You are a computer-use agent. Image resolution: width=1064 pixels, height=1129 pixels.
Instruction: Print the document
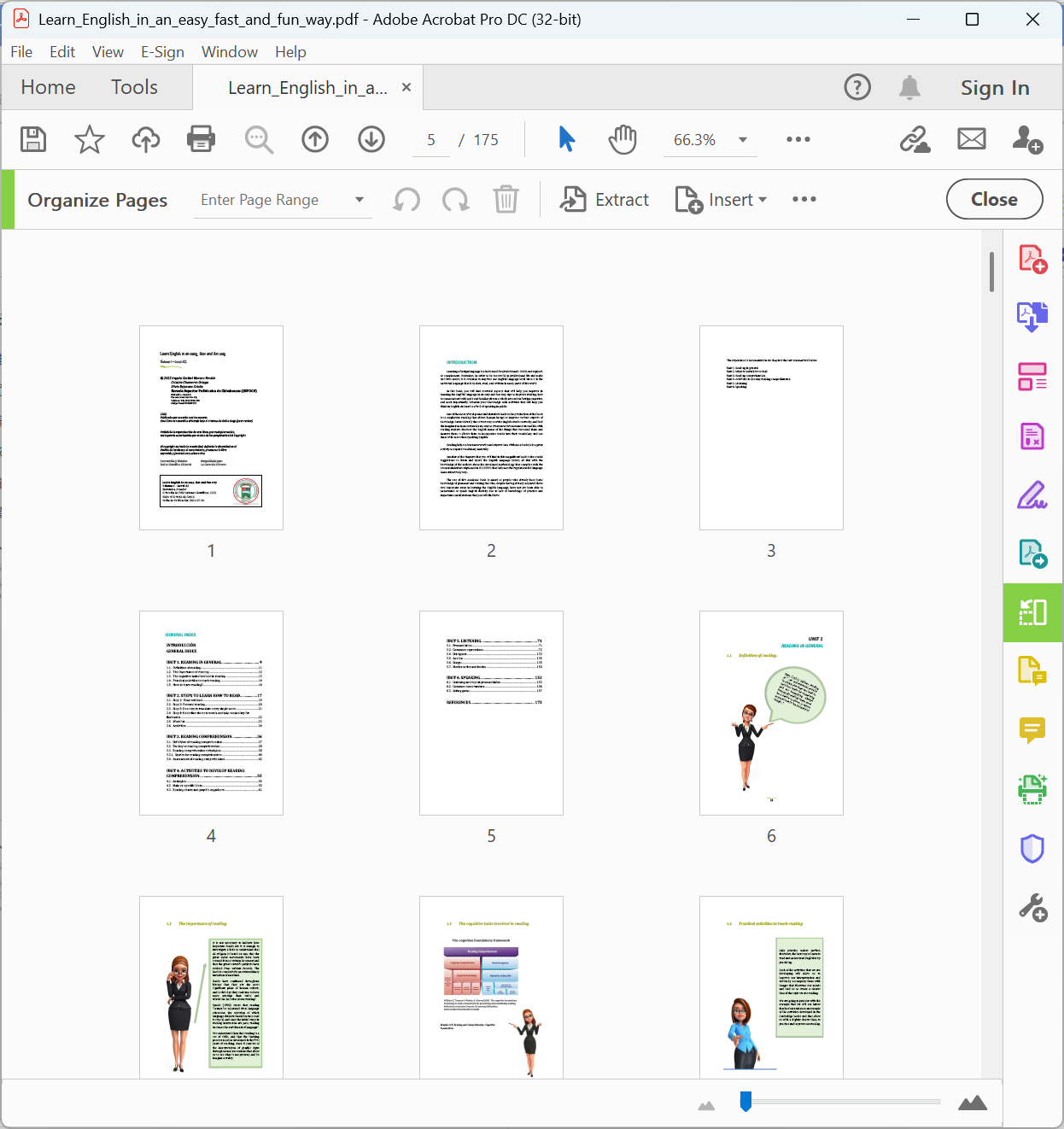200,139
